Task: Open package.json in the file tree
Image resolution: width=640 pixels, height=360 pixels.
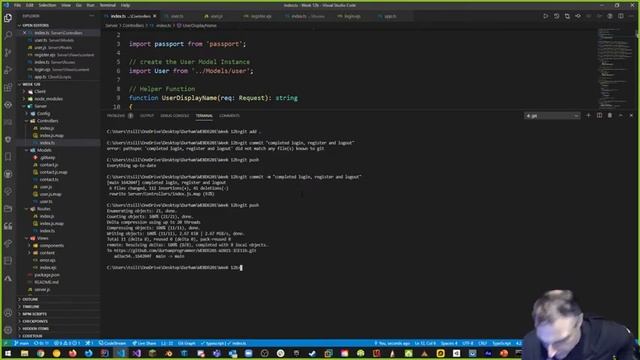Action: pos(47,275)
